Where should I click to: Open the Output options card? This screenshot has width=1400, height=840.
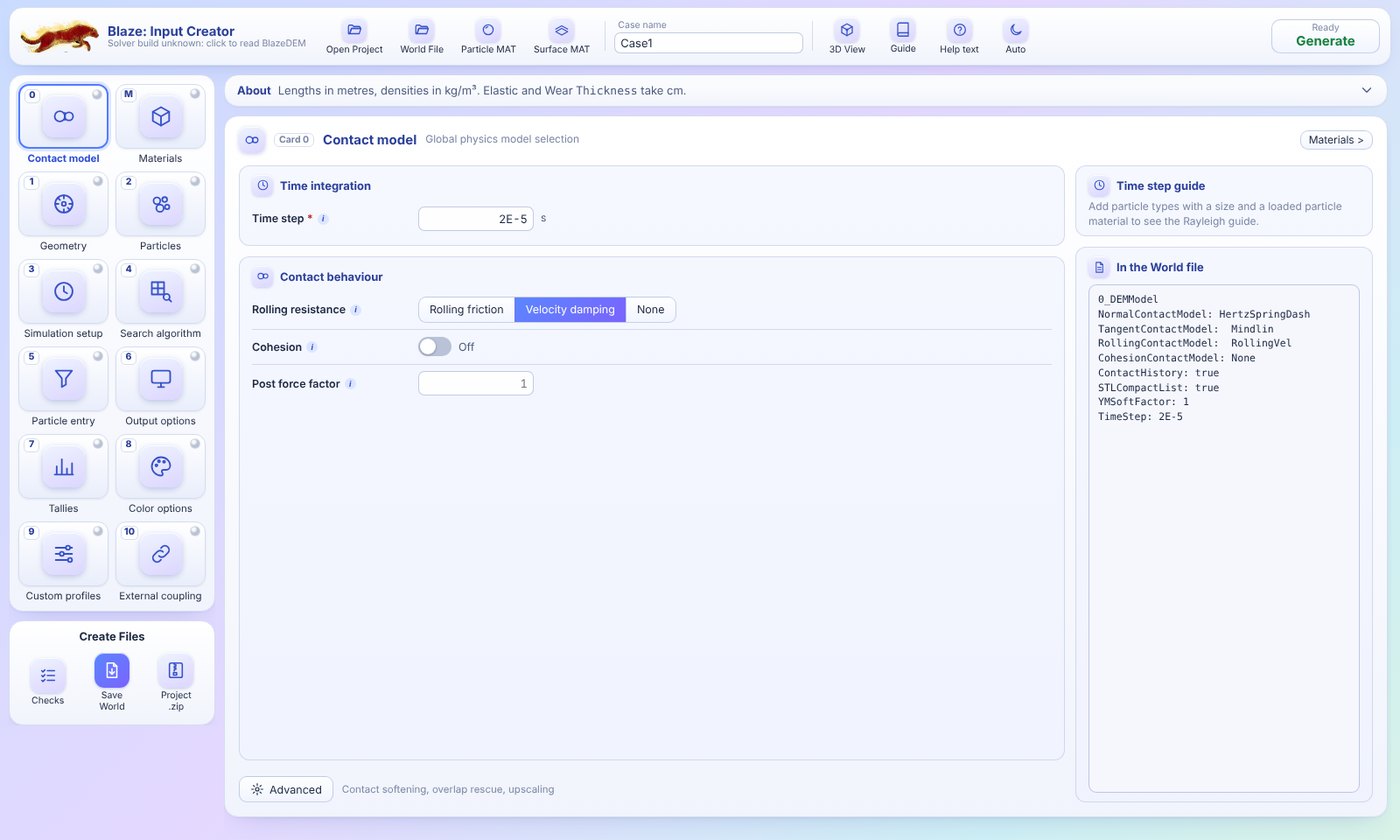pos(160,379)
